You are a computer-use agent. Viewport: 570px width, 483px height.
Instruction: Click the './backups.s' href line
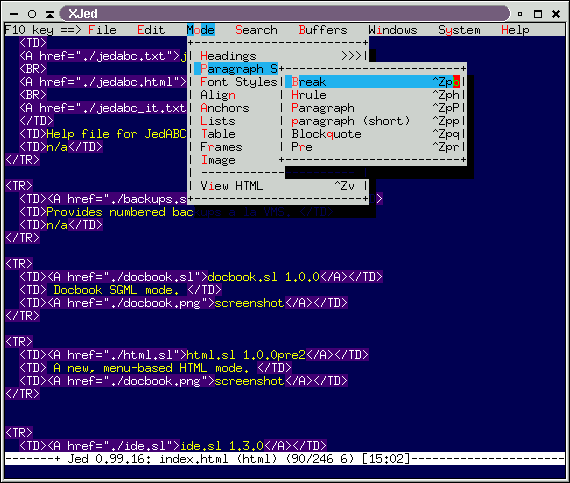[103, 199]
